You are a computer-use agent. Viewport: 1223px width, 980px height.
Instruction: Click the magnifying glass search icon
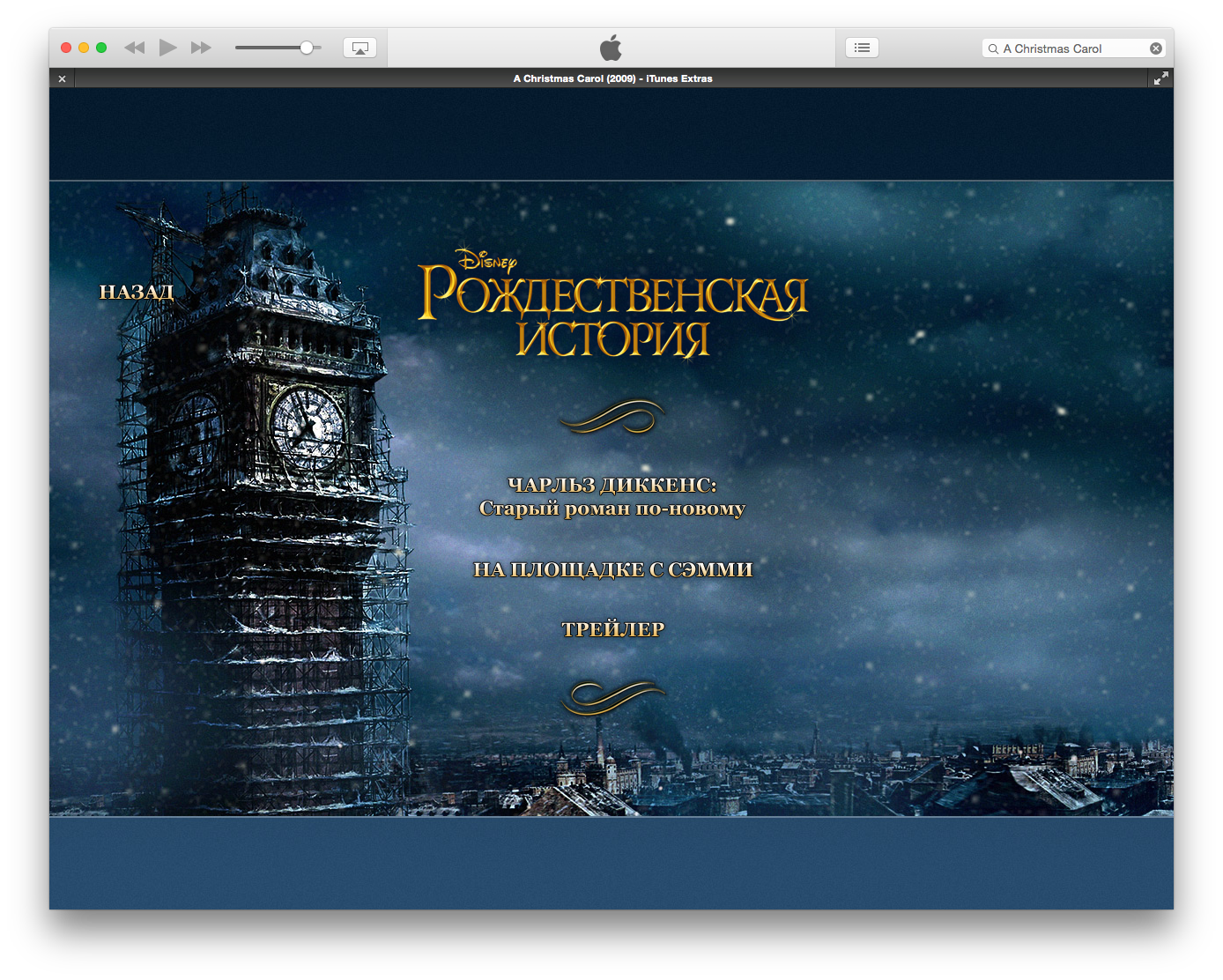[993, 48]
